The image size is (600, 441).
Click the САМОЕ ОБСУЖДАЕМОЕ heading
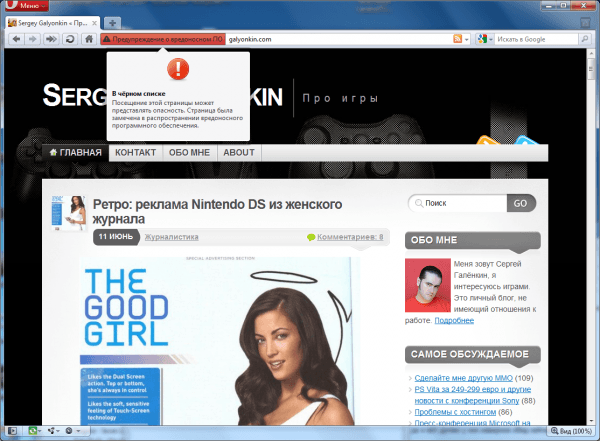470,354
